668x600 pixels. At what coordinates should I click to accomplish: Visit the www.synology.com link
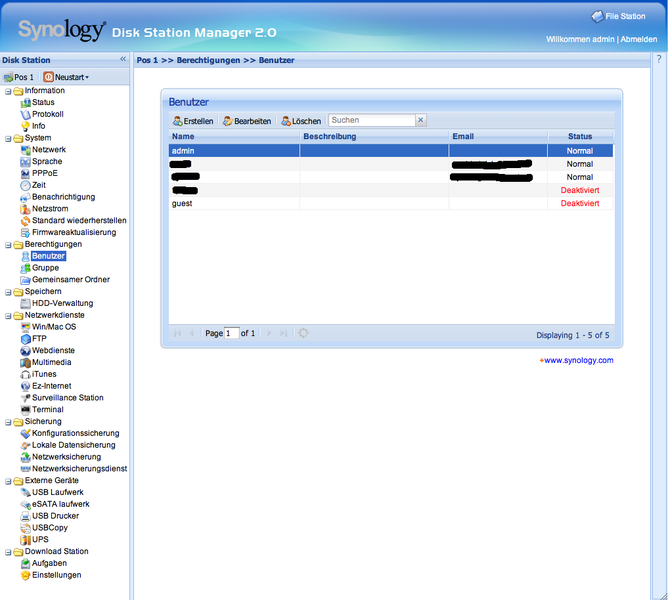coord(578,360)
